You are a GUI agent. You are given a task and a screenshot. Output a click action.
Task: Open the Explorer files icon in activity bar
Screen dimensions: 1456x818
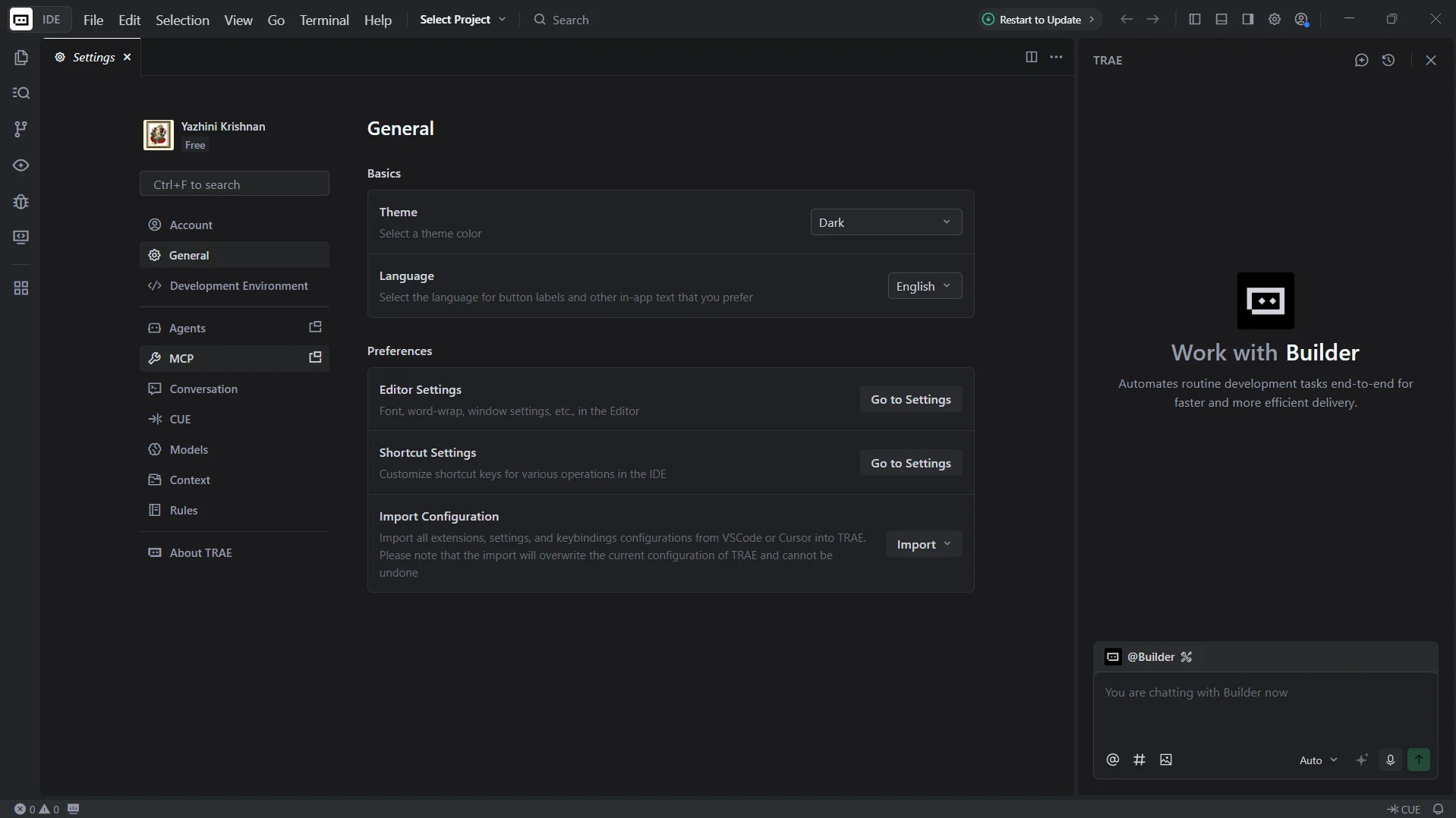point(20,58)
